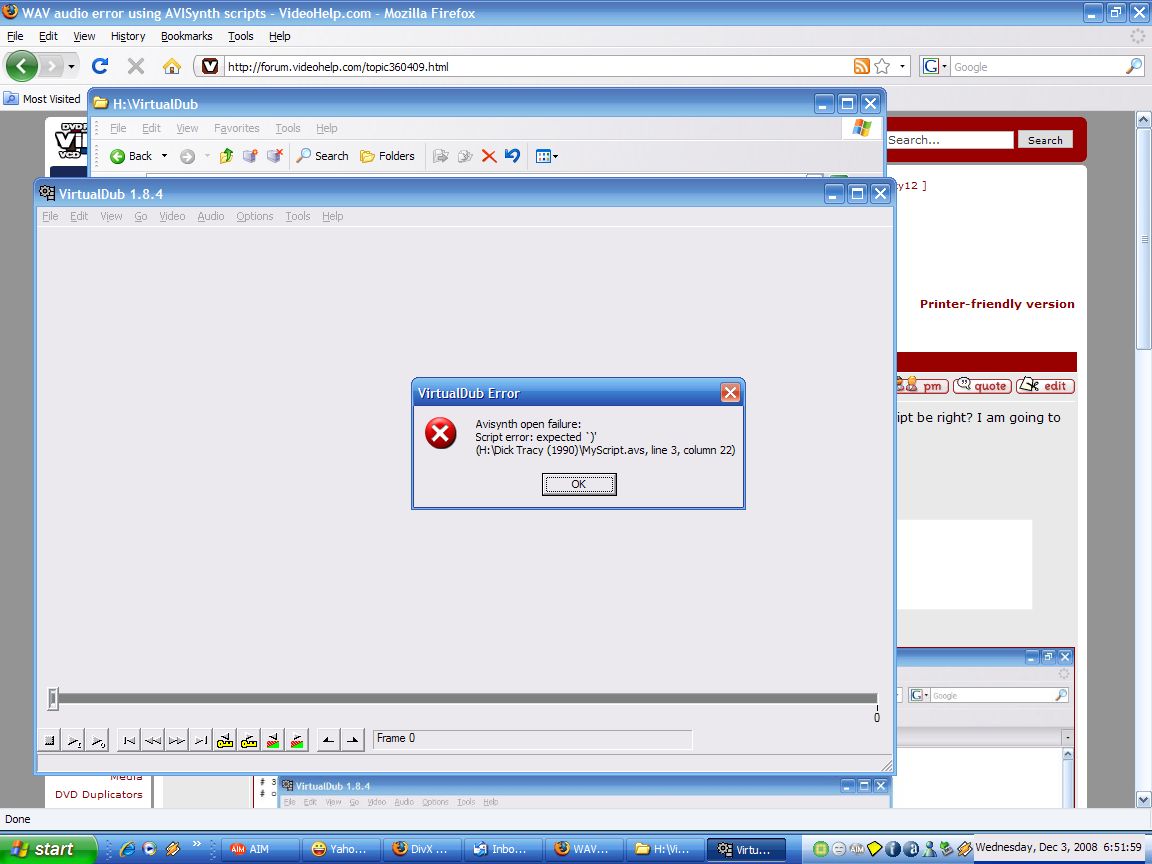Click the Firefox Home button
Screen dimensions: 1152x864
click(171, 67)
